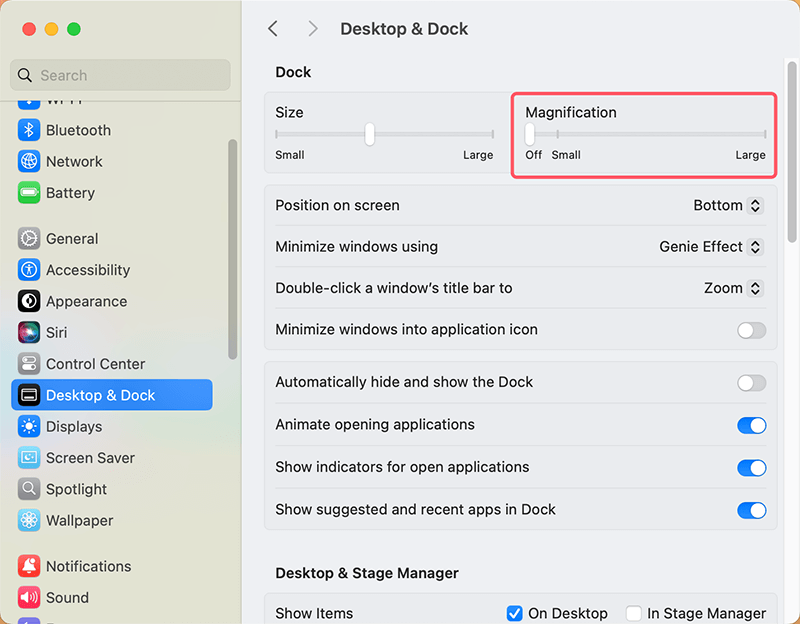The width and height of the screenshot is (800, 624).
Task: Click the Control Center icon
Action: click(29, 364)
